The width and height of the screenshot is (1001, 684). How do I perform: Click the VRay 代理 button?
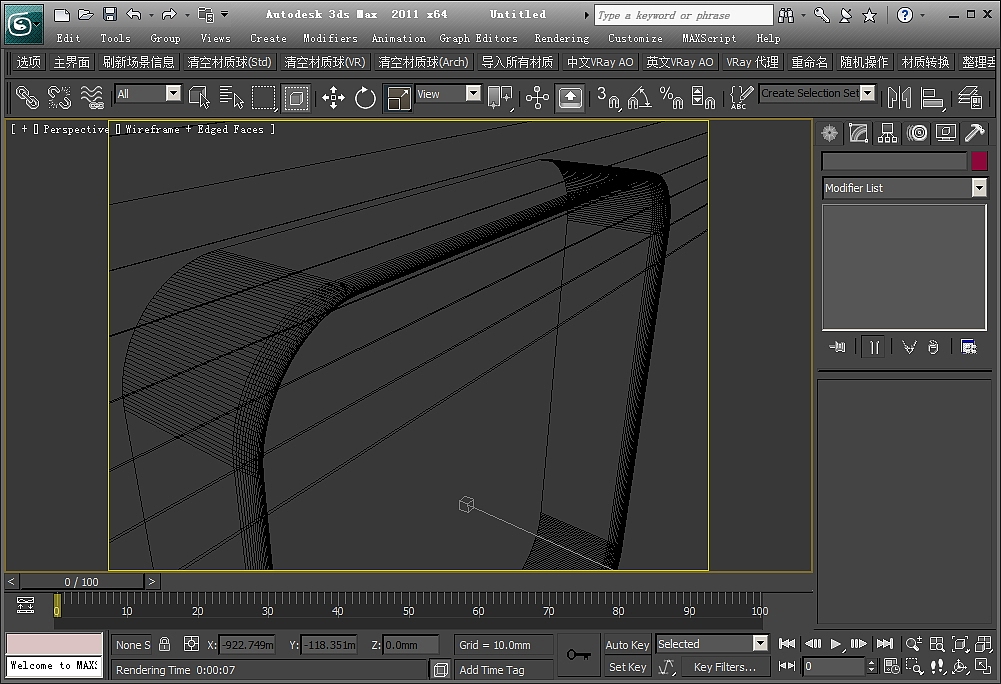point(752,62)
